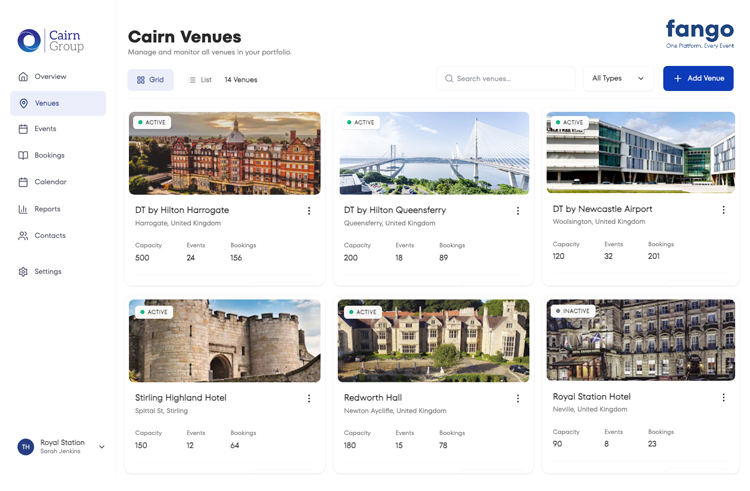The width and height of the screenshot is (750, 491).
Task: Click the Cairn Group logo
Action: point(51,41)
